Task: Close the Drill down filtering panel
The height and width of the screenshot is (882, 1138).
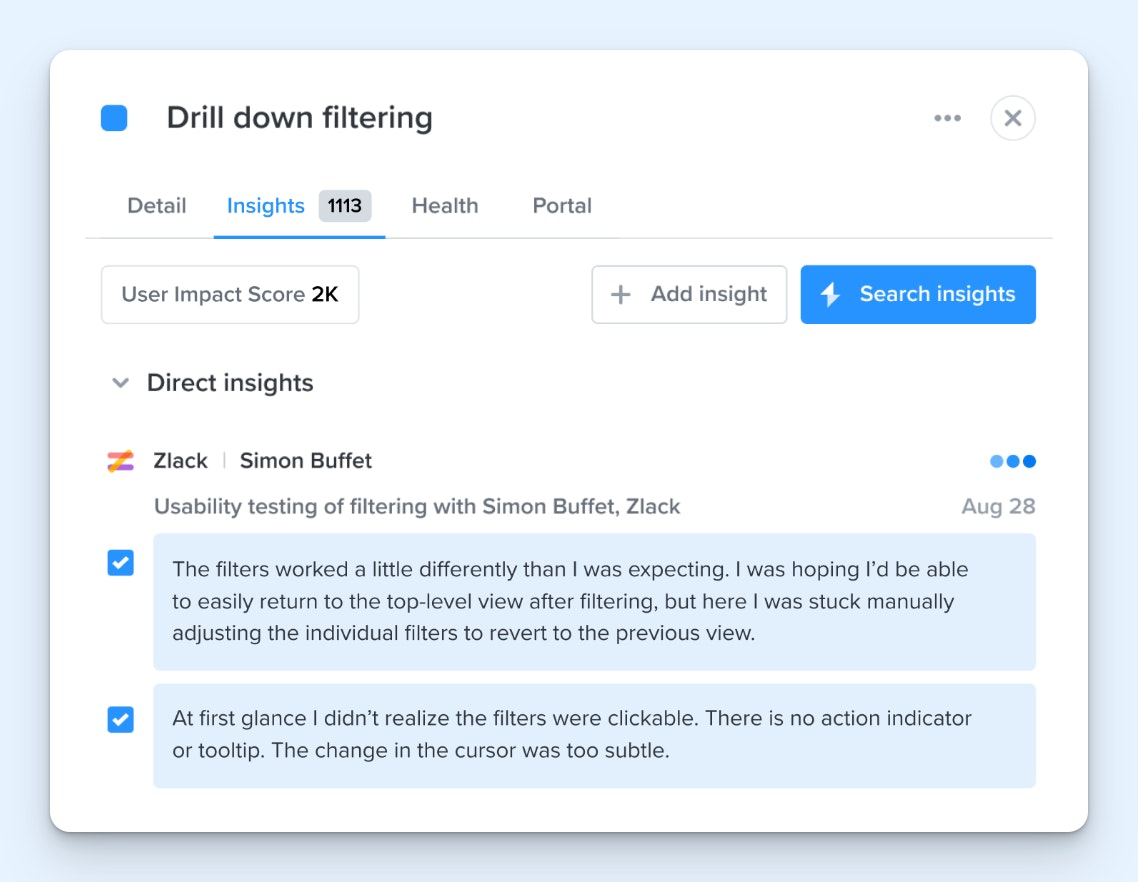Action: click(1012, 118)
